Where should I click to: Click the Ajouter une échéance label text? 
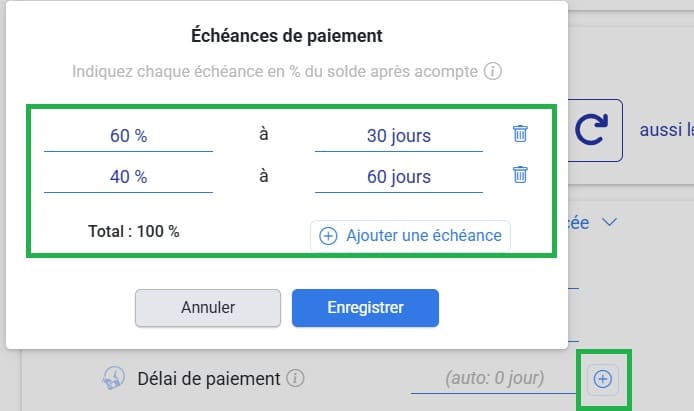coord(423,236)
